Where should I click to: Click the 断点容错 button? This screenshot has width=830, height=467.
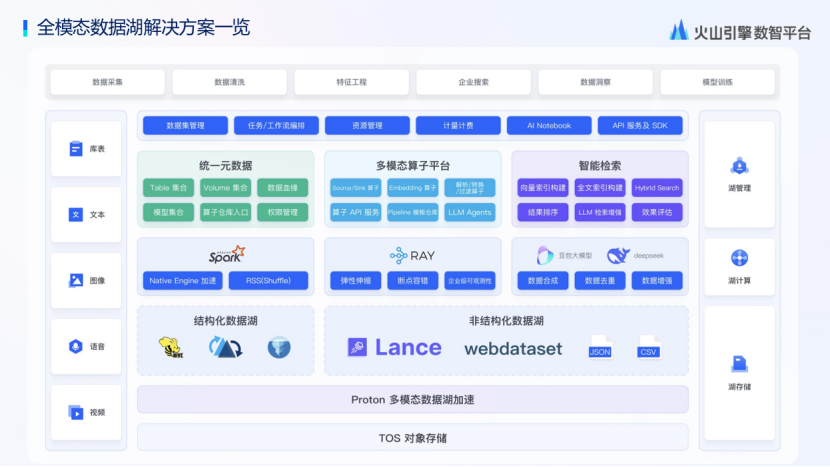coord(413,281)
